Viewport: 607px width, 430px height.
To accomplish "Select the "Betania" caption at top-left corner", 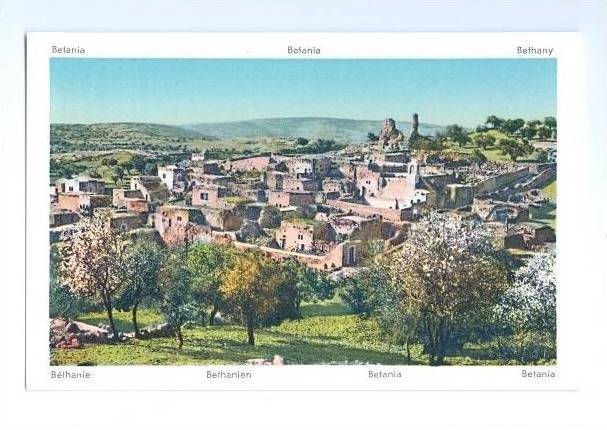I will click(68, 50).
